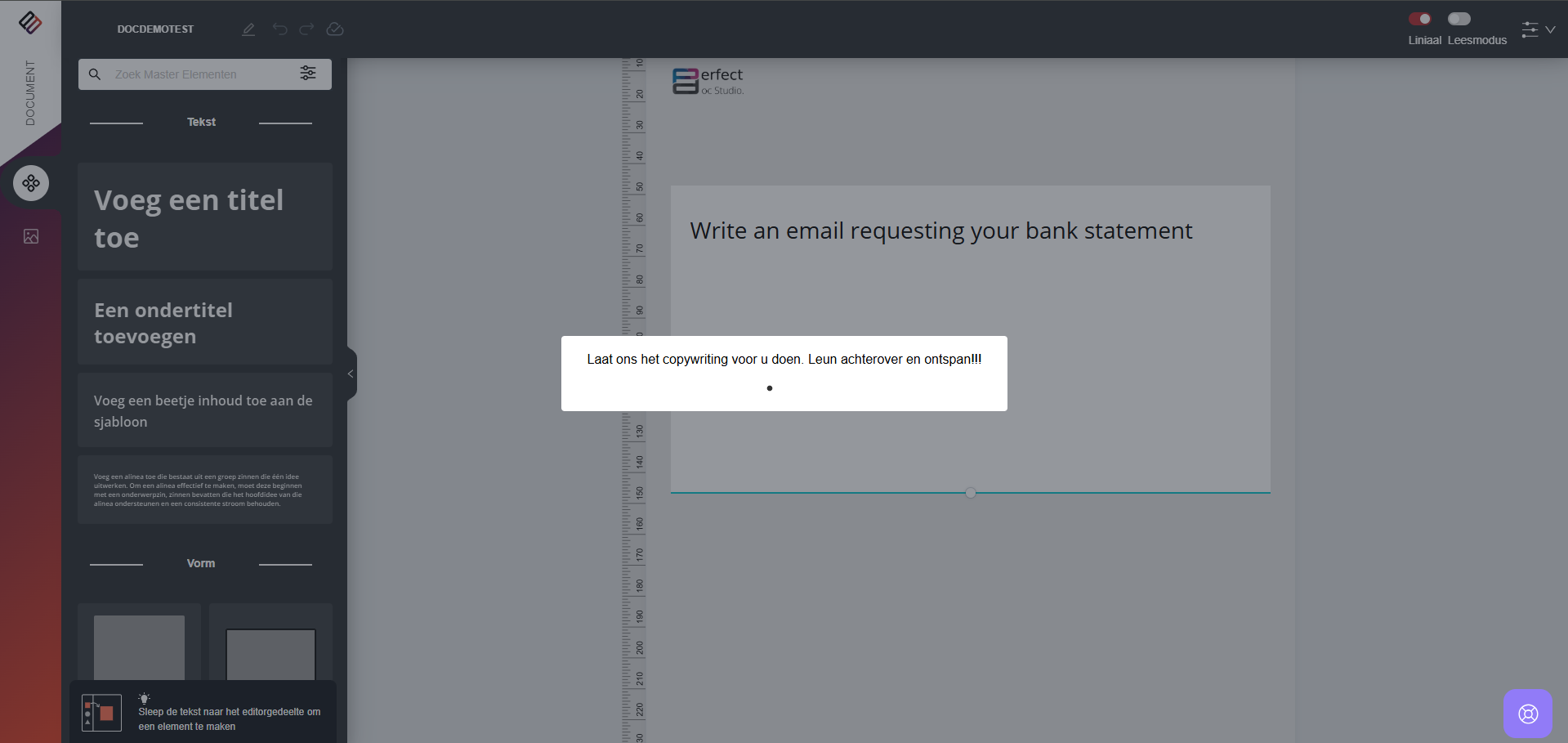Open the master elements sidebar icon

(x=31, y=183)
